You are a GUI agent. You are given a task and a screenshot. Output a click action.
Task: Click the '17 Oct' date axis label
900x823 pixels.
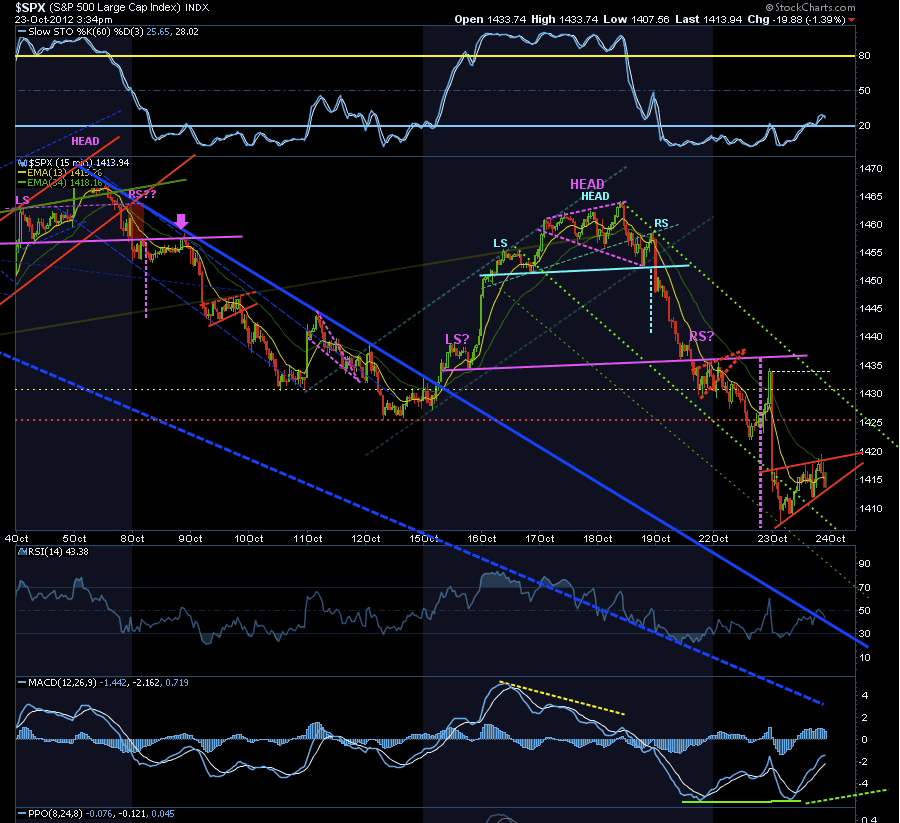540,538
